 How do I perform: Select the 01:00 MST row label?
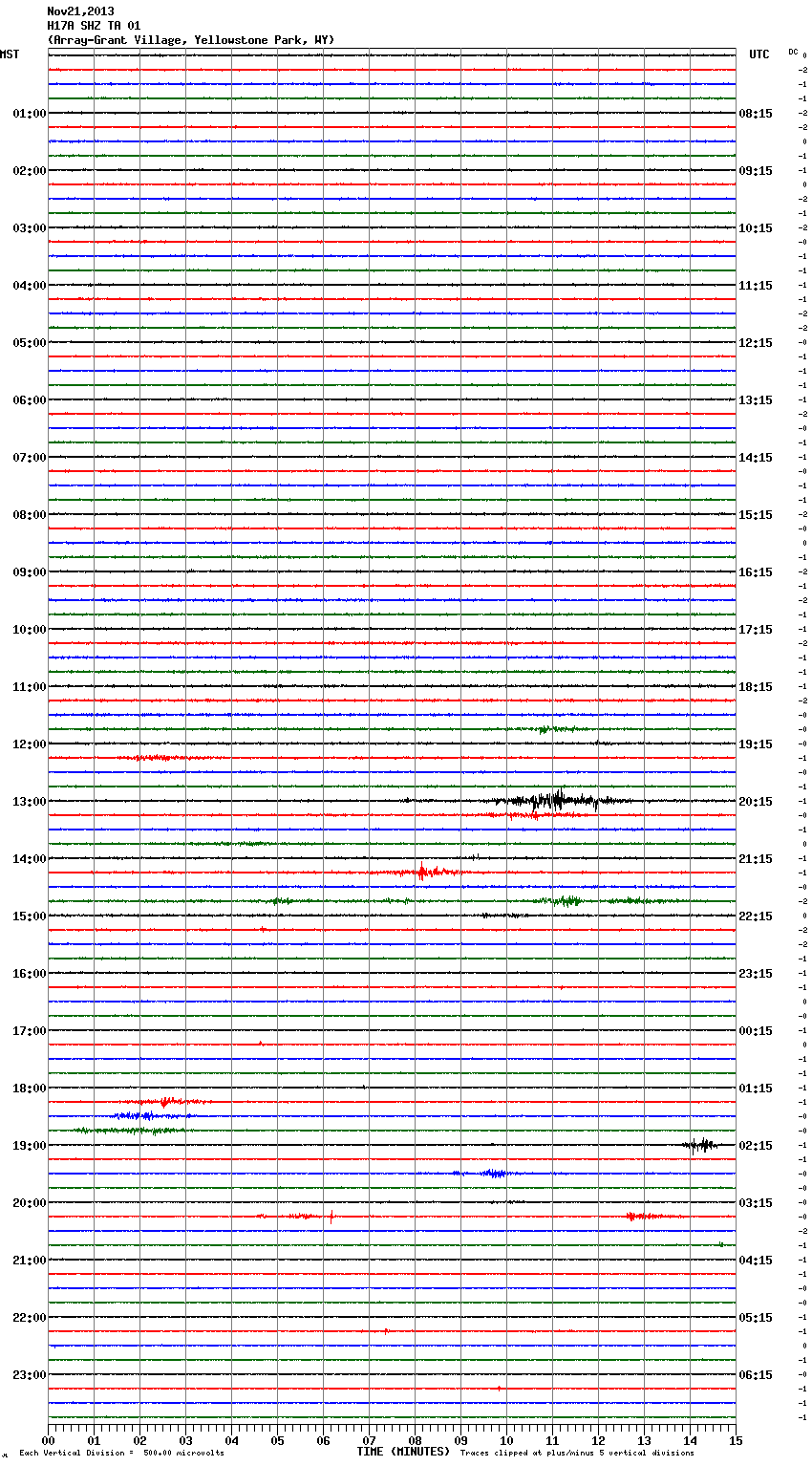pyautogui.click(x=29, y=114)
